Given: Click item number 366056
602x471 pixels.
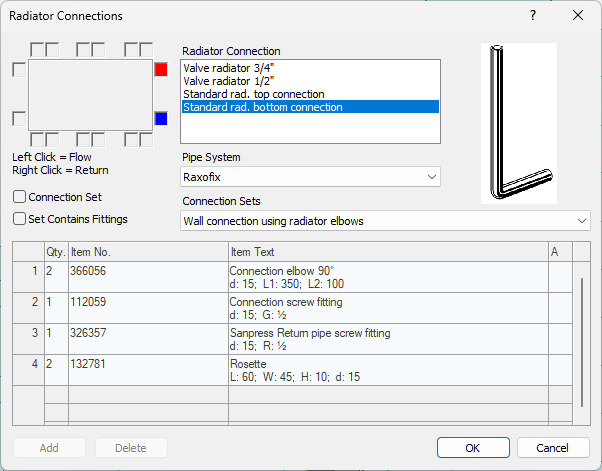Looking at the screenshot, I should 148,277.
